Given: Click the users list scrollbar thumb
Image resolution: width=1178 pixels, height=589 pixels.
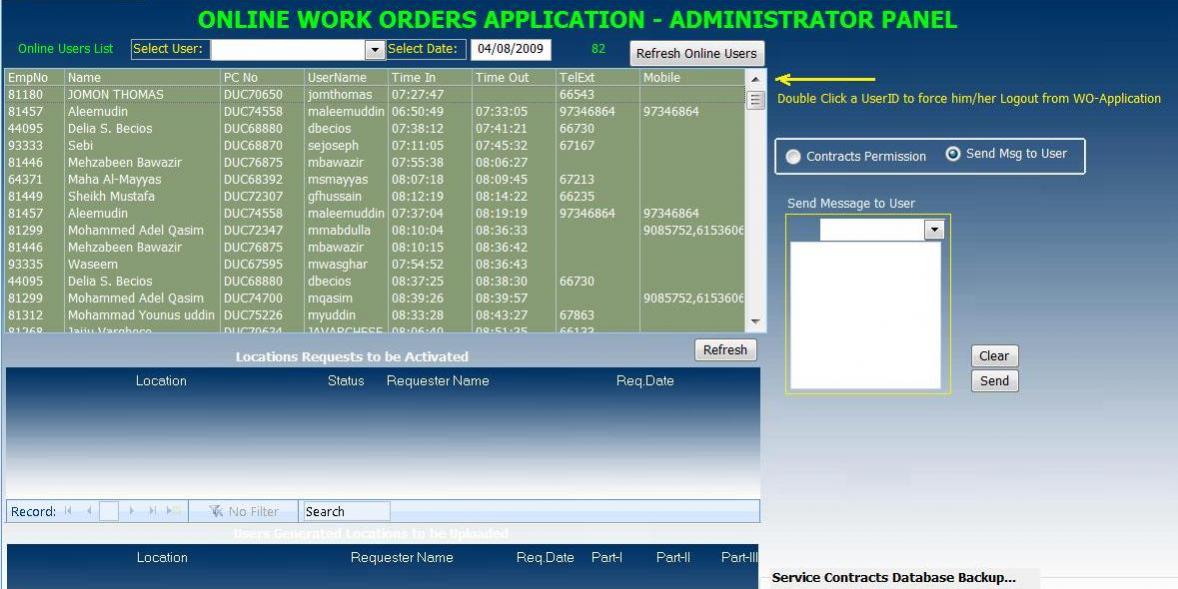Looking at the screenshot, I should 756,100.
